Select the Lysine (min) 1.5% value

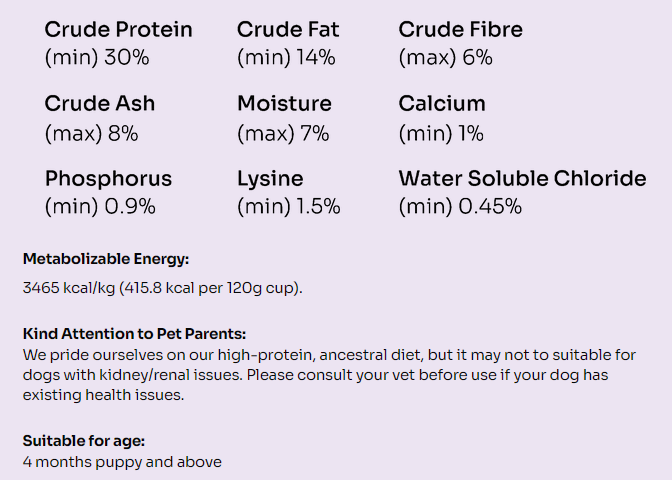288,207
